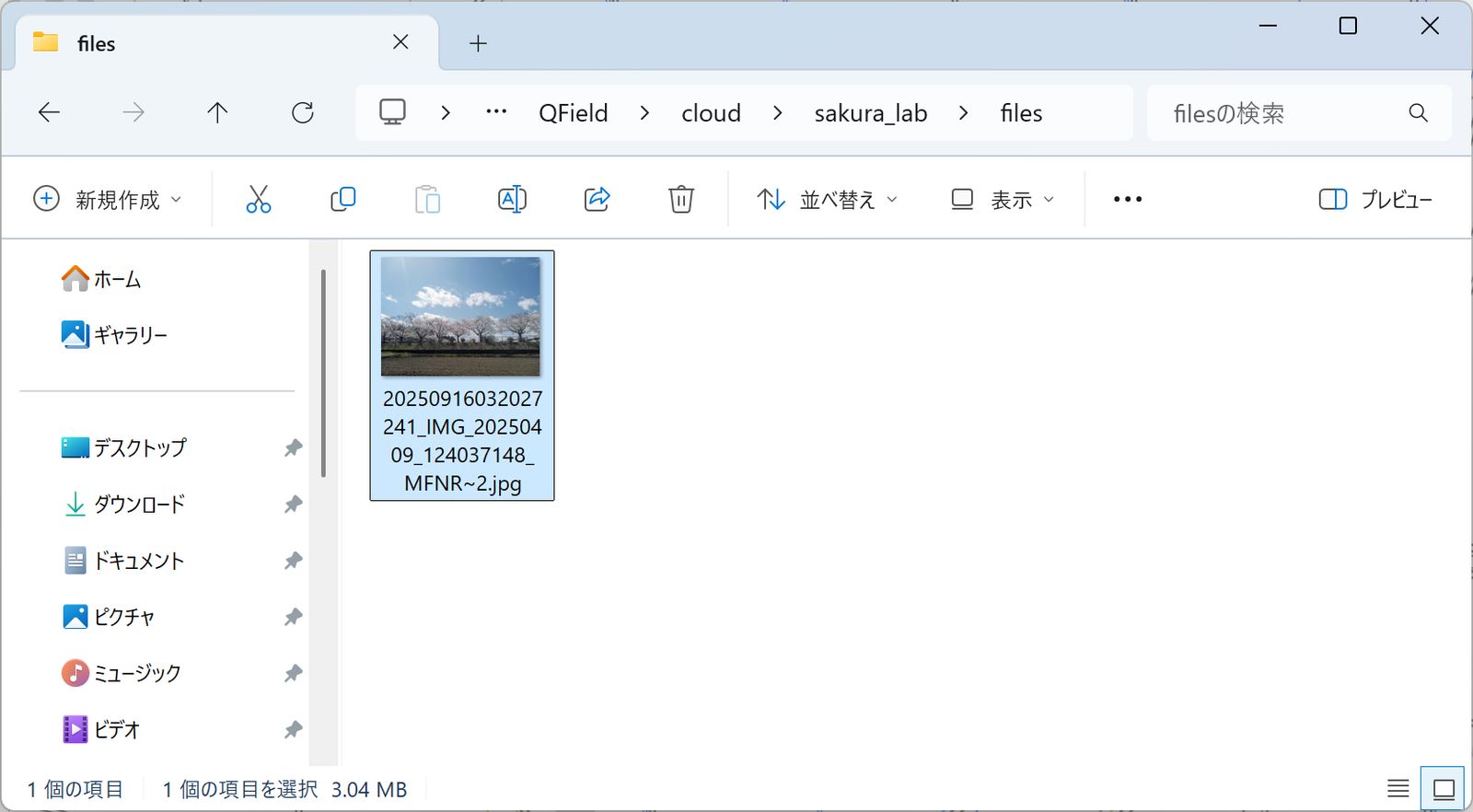Screen dimensions: 1473x812
Task: Open the 並べ替え sort dropdown
Action: coord(827,199)
